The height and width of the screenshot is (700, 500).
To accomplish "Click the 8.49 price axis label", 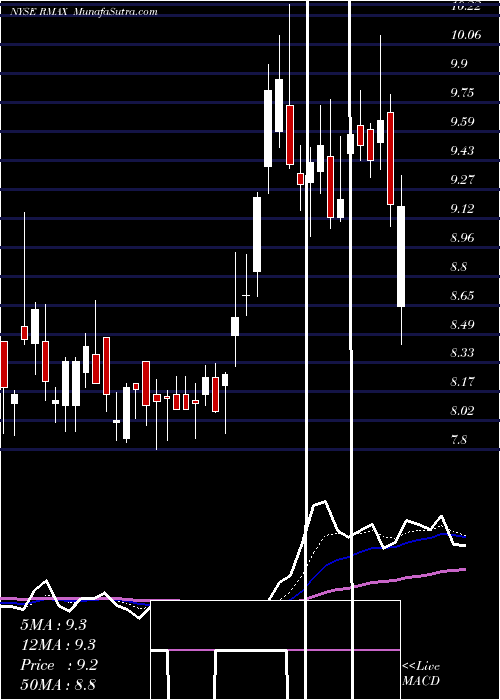I will point(462,324).
